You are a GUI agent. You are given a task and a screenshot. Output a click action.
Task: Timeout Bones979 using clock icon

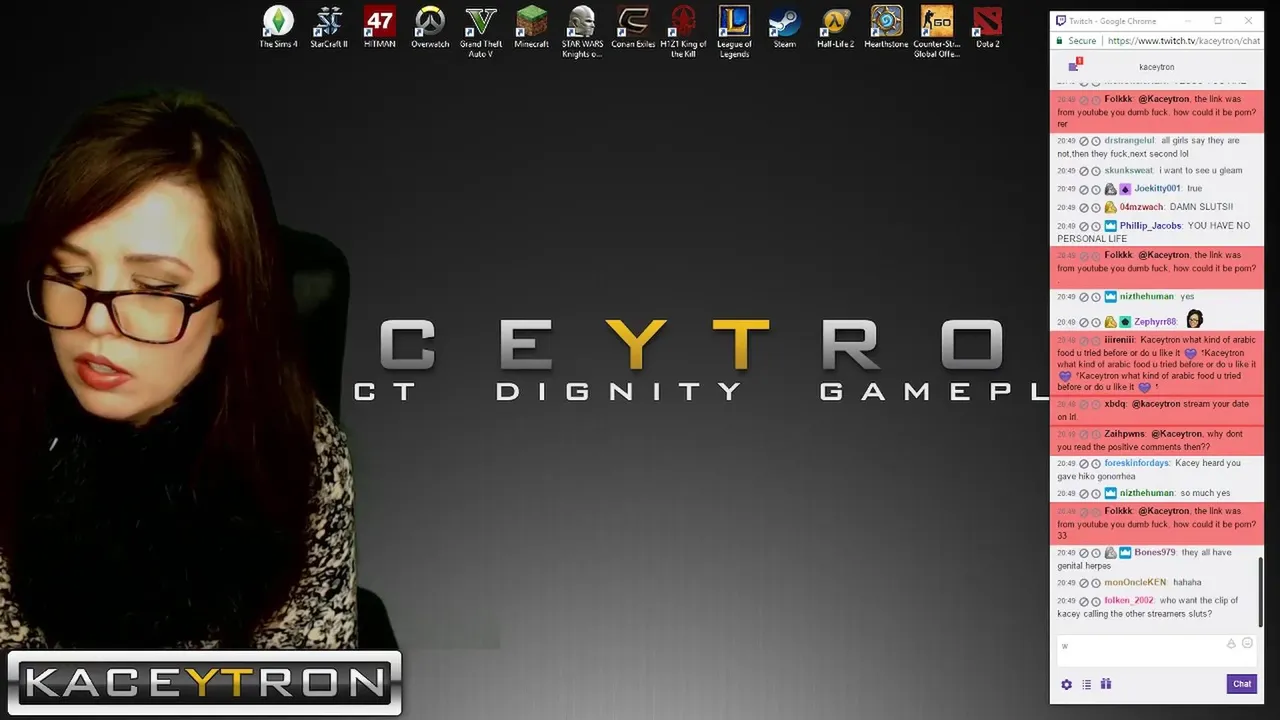tap(1096, 553)
